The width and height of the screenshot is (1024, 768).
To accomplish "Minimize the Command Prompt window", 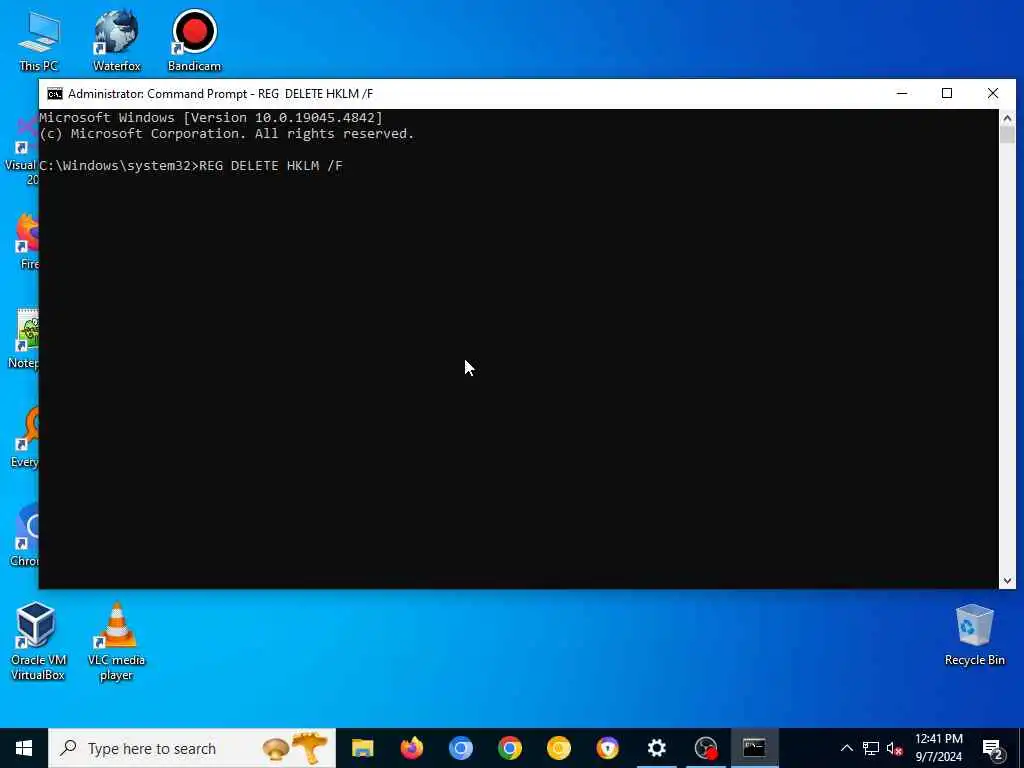I will pos(902,93).
